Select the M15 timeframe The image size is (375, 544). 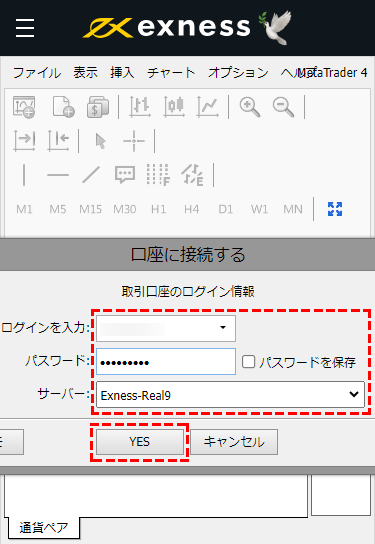point(91,209)
